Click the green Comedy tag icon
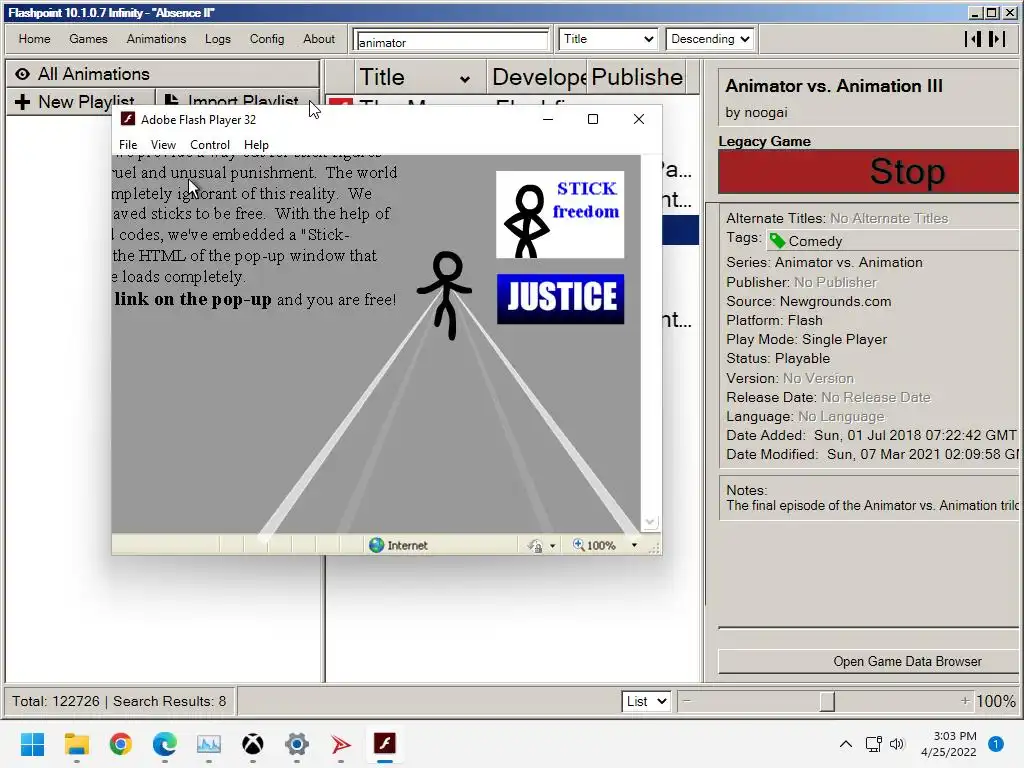This screenshot has width=1024, height=768. pyautogui.click(x=777, y=241)
